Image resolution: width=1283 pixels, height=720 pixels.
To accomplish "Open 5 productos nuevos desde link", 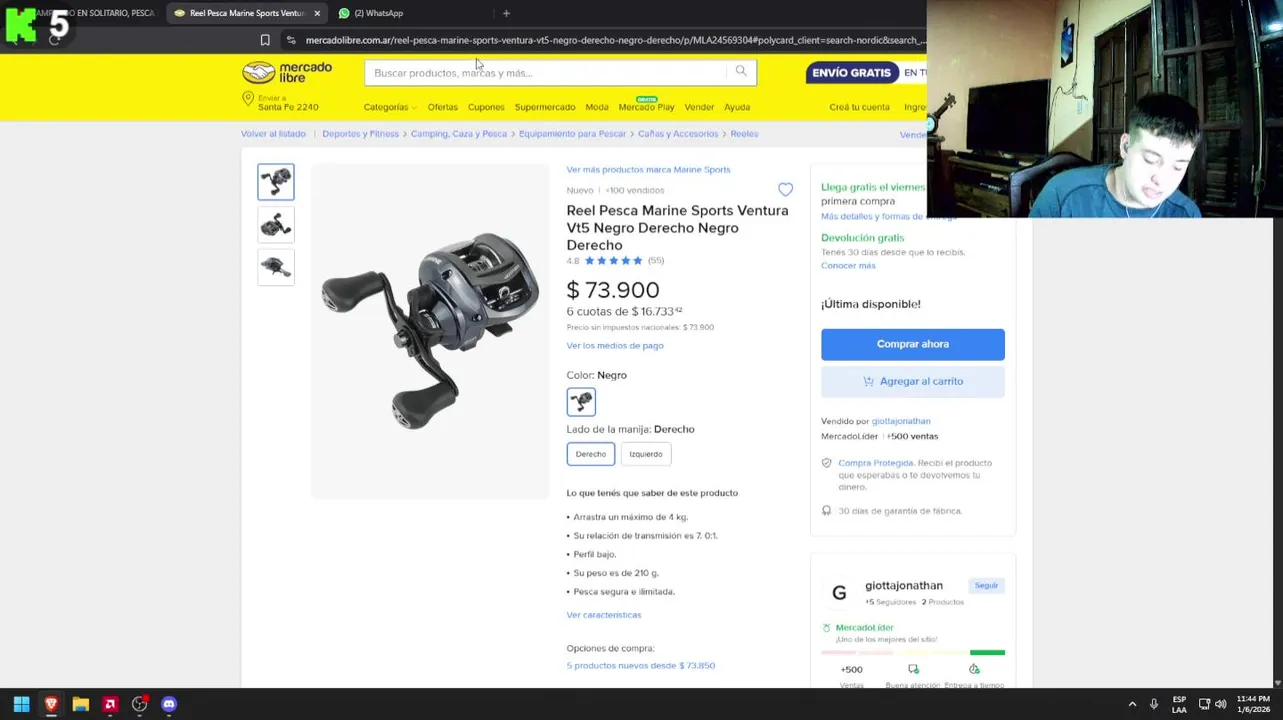I will tap(641, 665).
